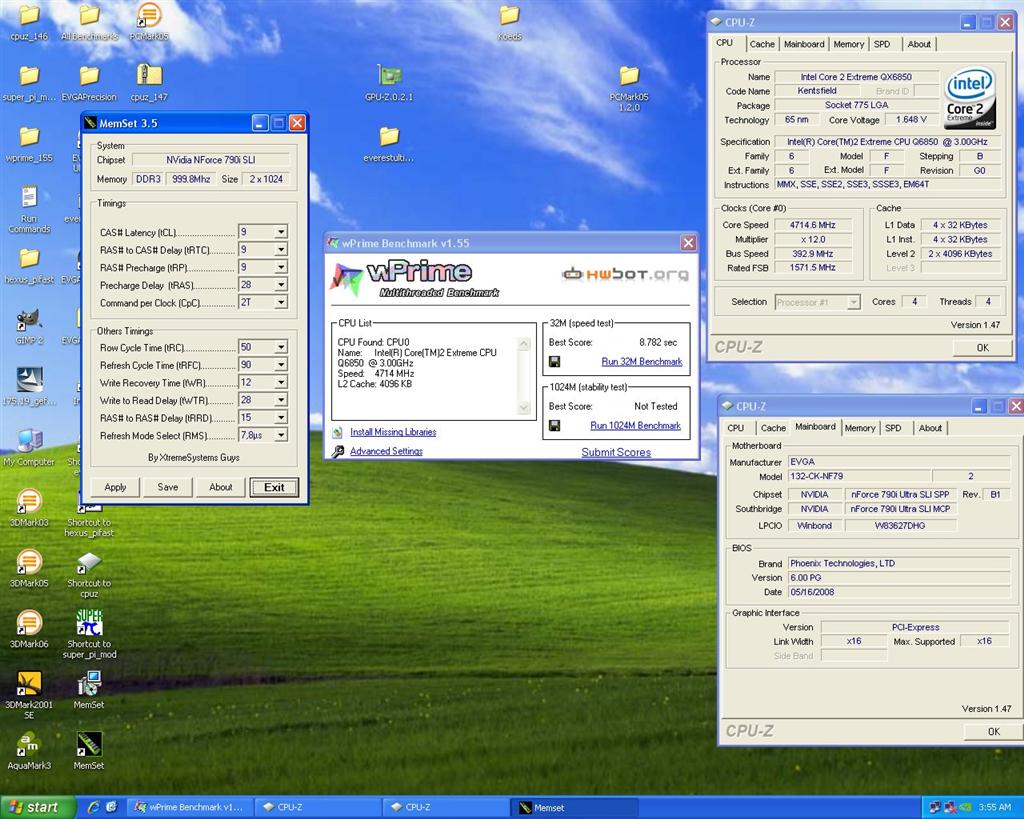
Task: Switch to the Memset taskbar button
Action: pyautogui.click(x=575, y=808)
